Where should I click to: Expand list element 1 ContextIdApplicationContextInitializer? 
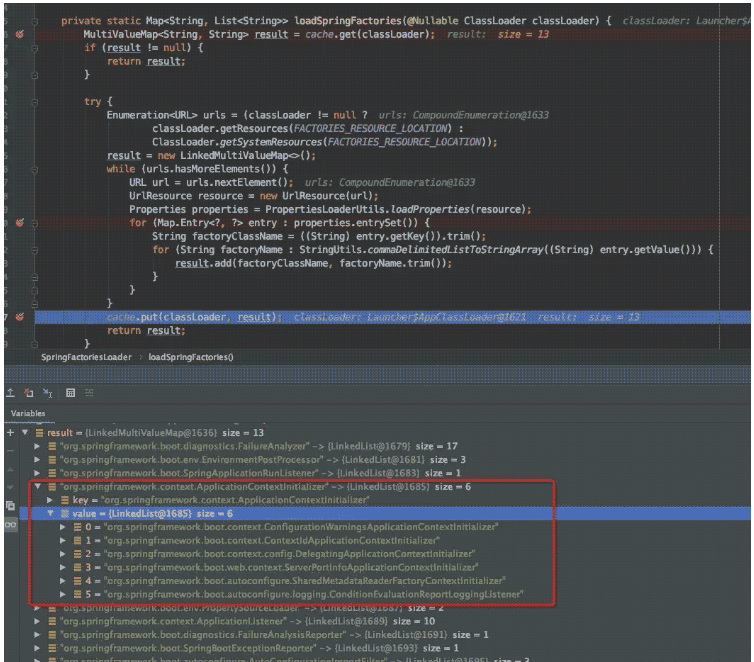click(x=63, y=540)
